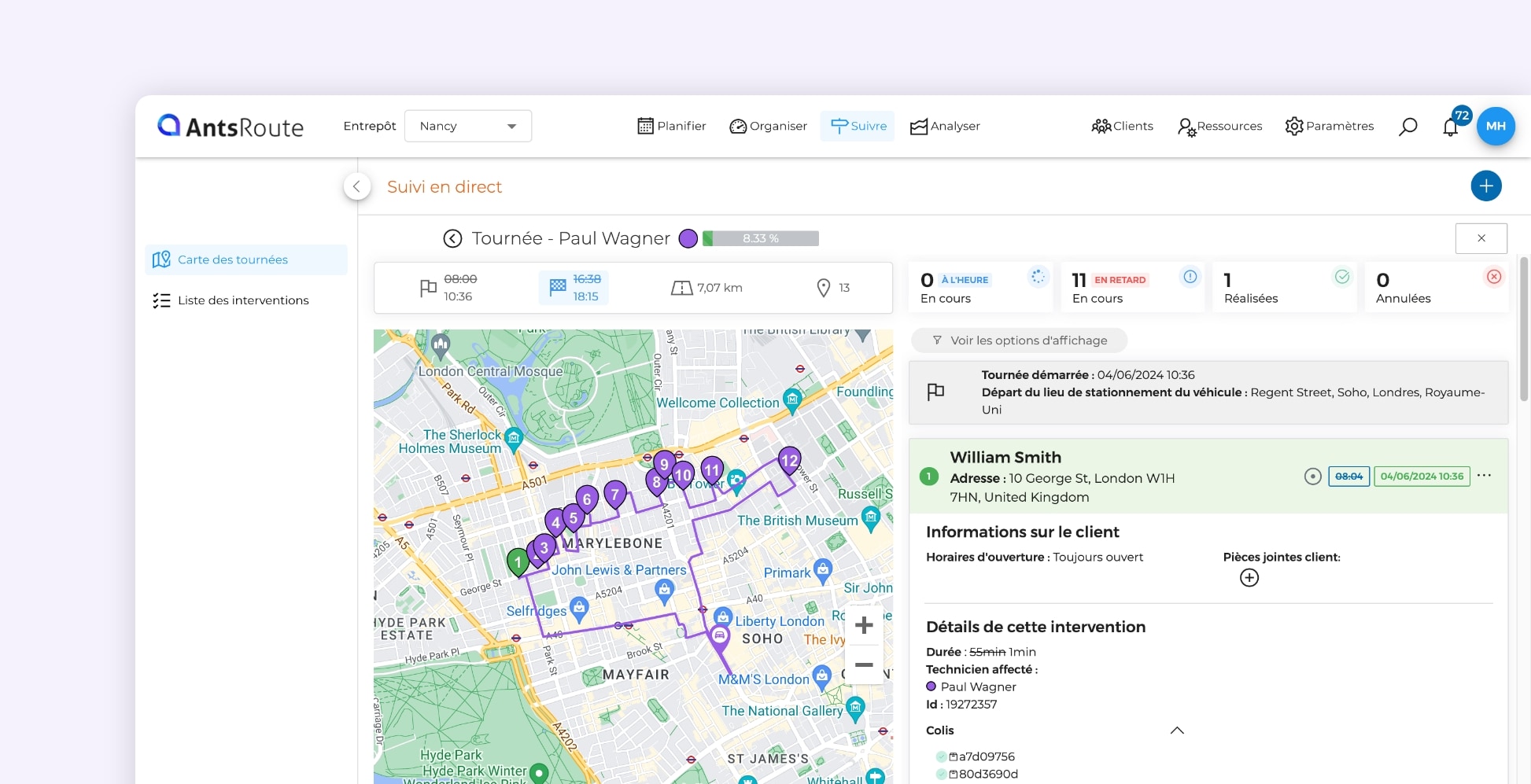Open the Analyser icon
The width and height of the screenshot is (1531, 784).
[917, 126]
